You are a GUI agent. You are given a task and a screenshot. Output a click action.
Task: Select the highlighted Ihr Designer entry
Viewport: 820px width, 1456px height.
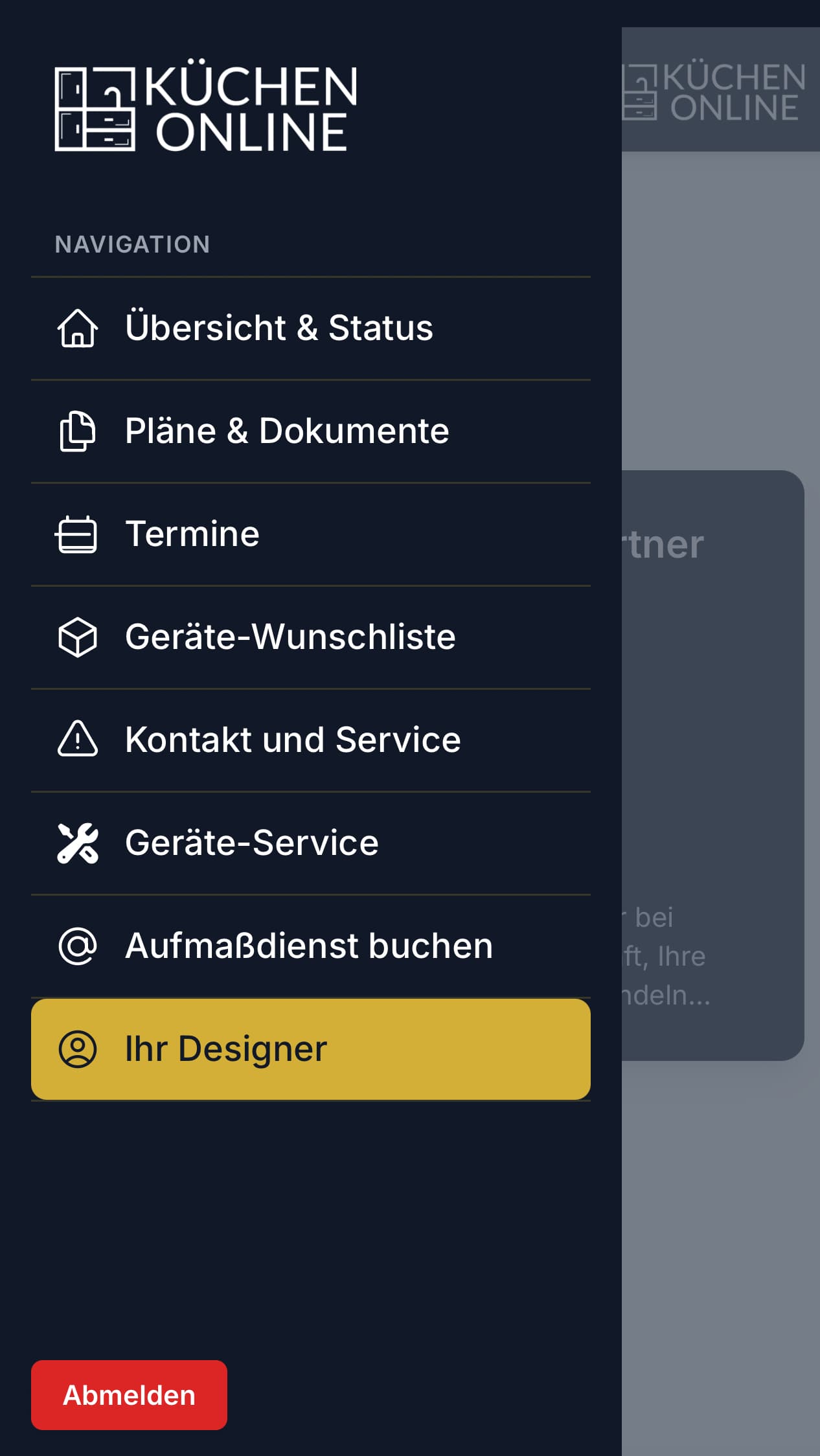pyautogui.click(x=225, y=1049)
